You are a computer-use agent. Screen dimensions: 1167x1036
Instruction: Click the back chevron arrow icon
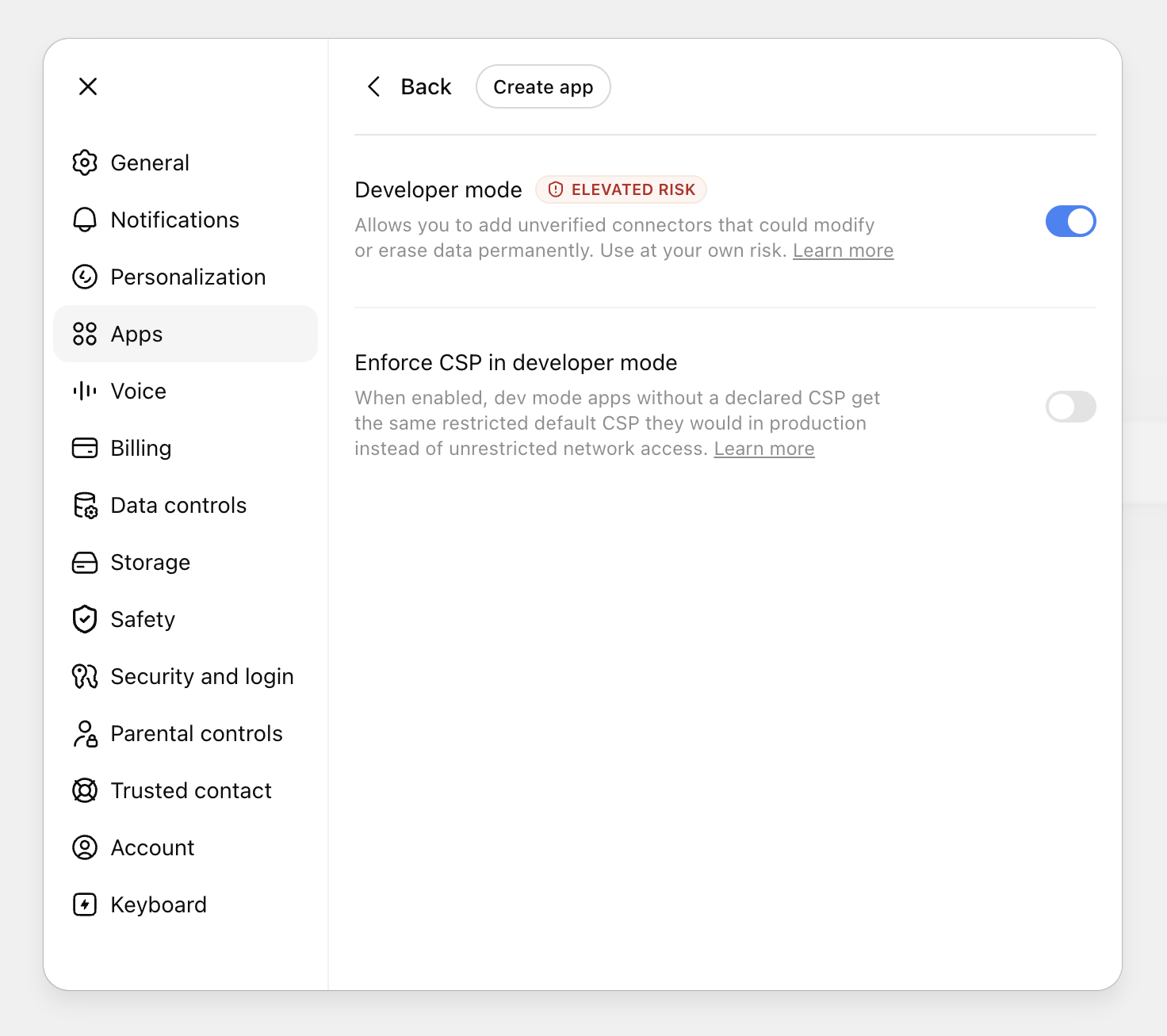tap(374, 86)
